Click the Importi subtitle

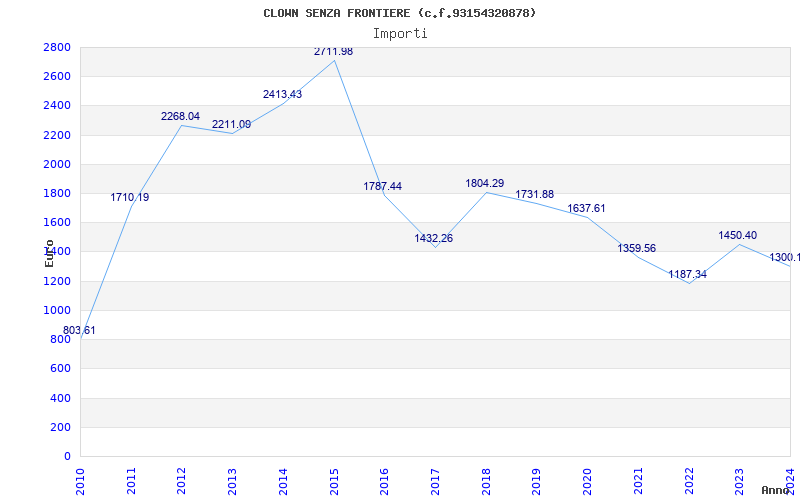(400, 34)
